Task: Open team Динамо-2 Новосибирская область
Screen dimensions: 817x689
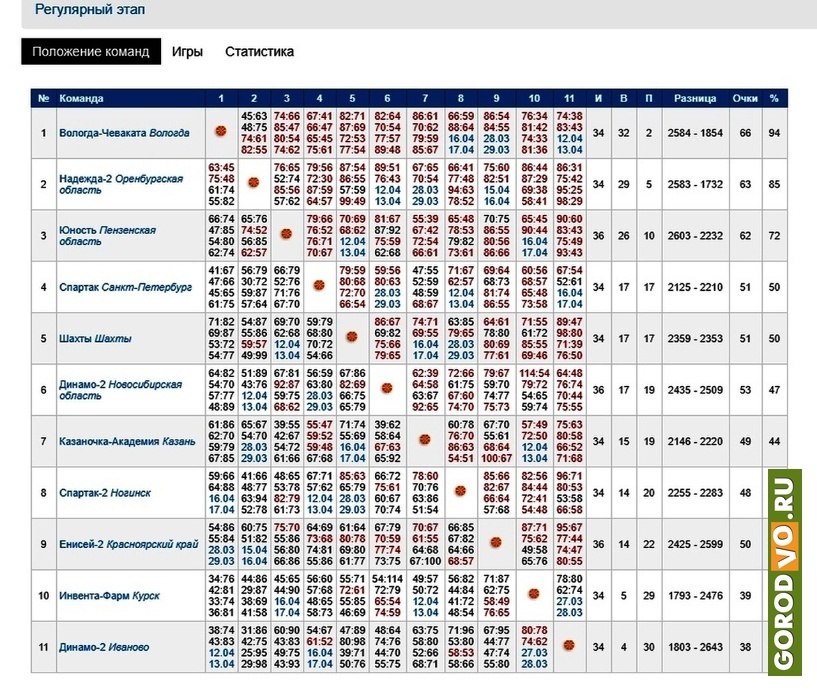Action: 120,390
